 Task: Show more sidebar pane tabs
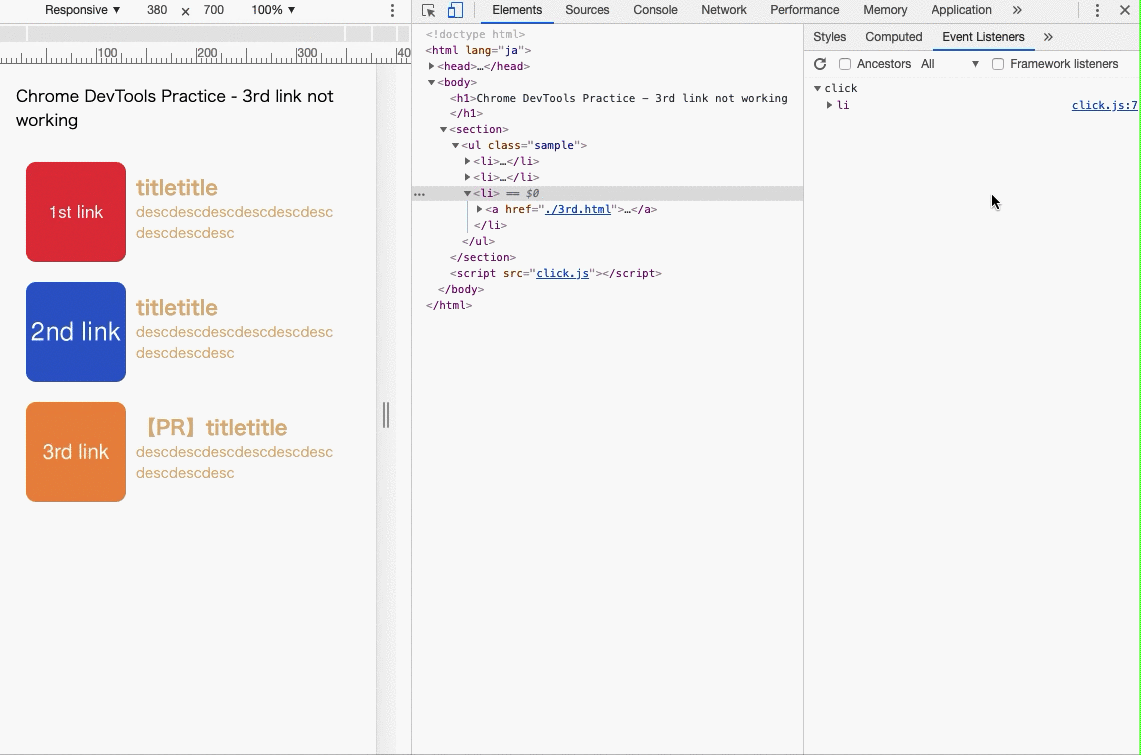[1048, 37]
